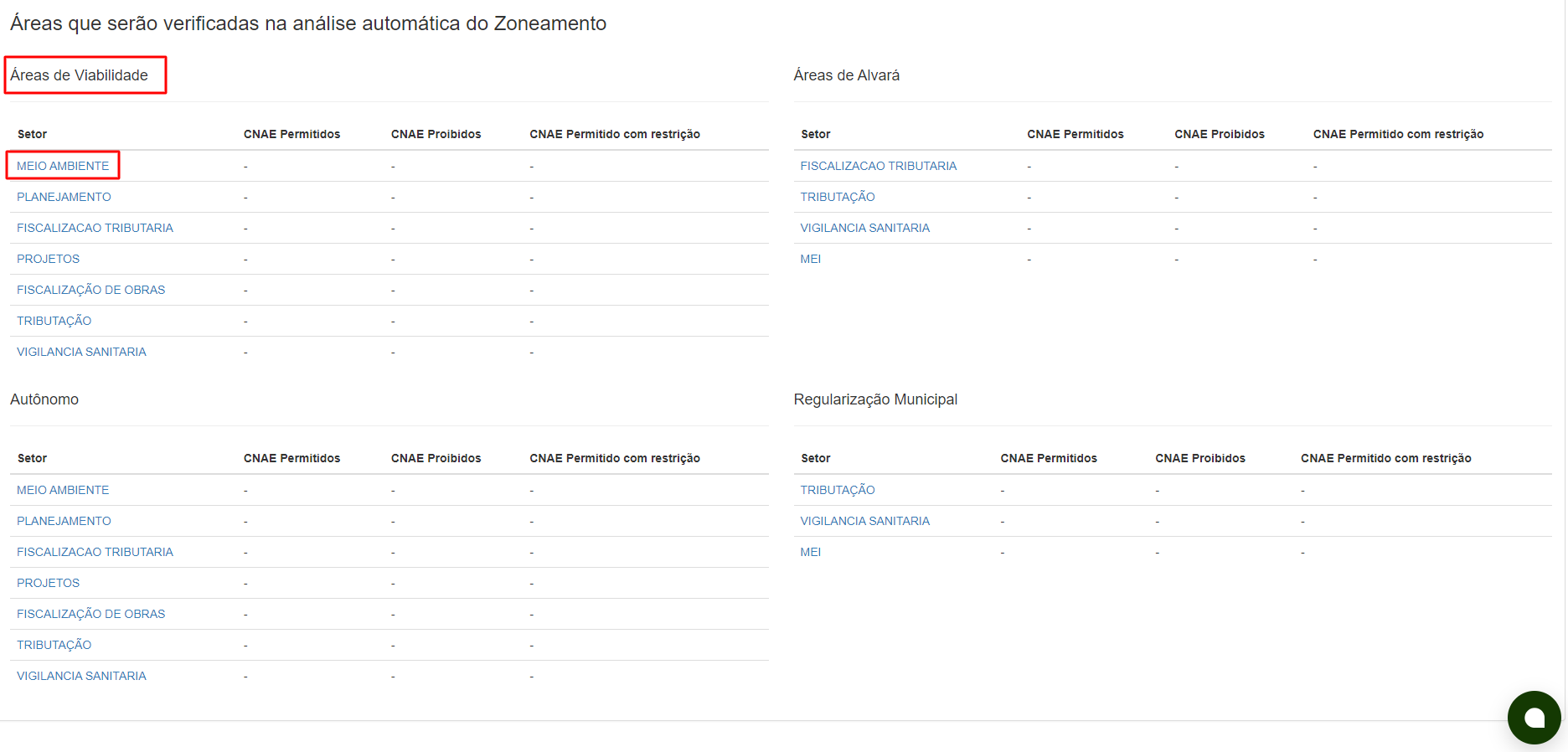Open FISCALIZACAO TRIBUTARIA in Áreas de Viabilidade
This screenshot has height=752, width=1568.
(x=95, y=228)
